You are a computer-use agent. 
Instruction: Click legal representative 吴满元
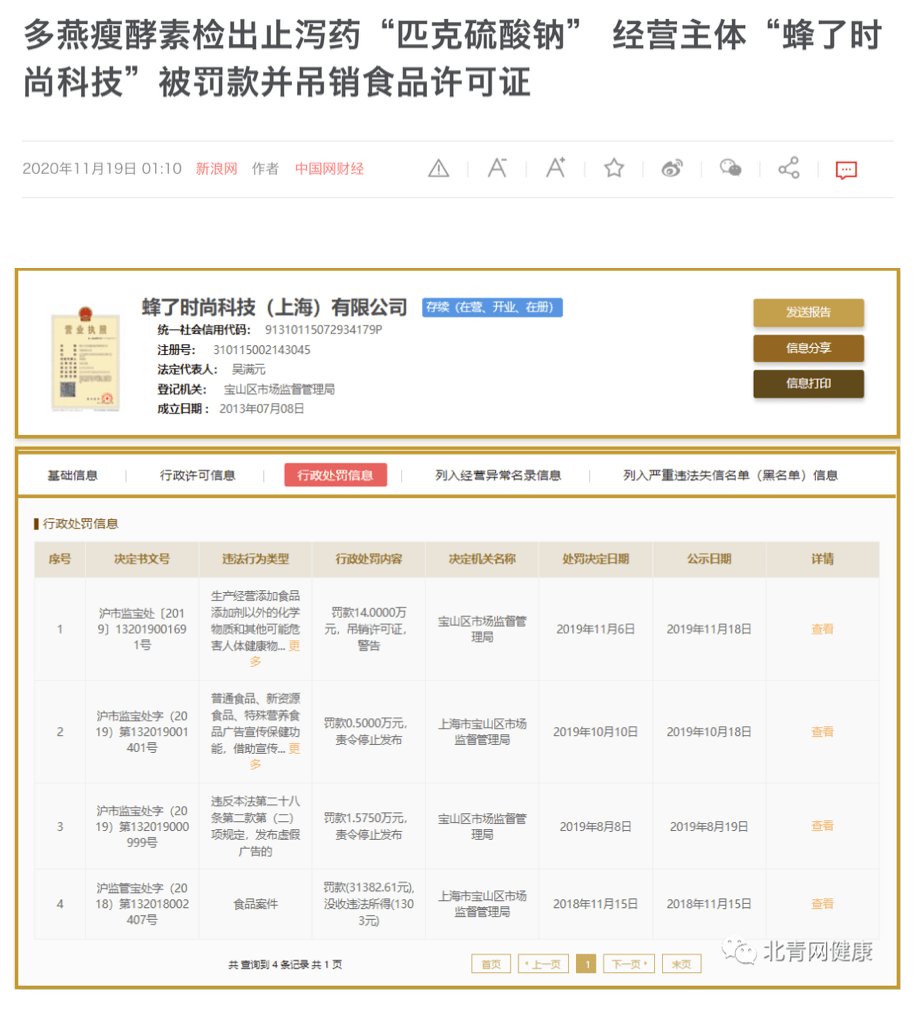[249, 369]
